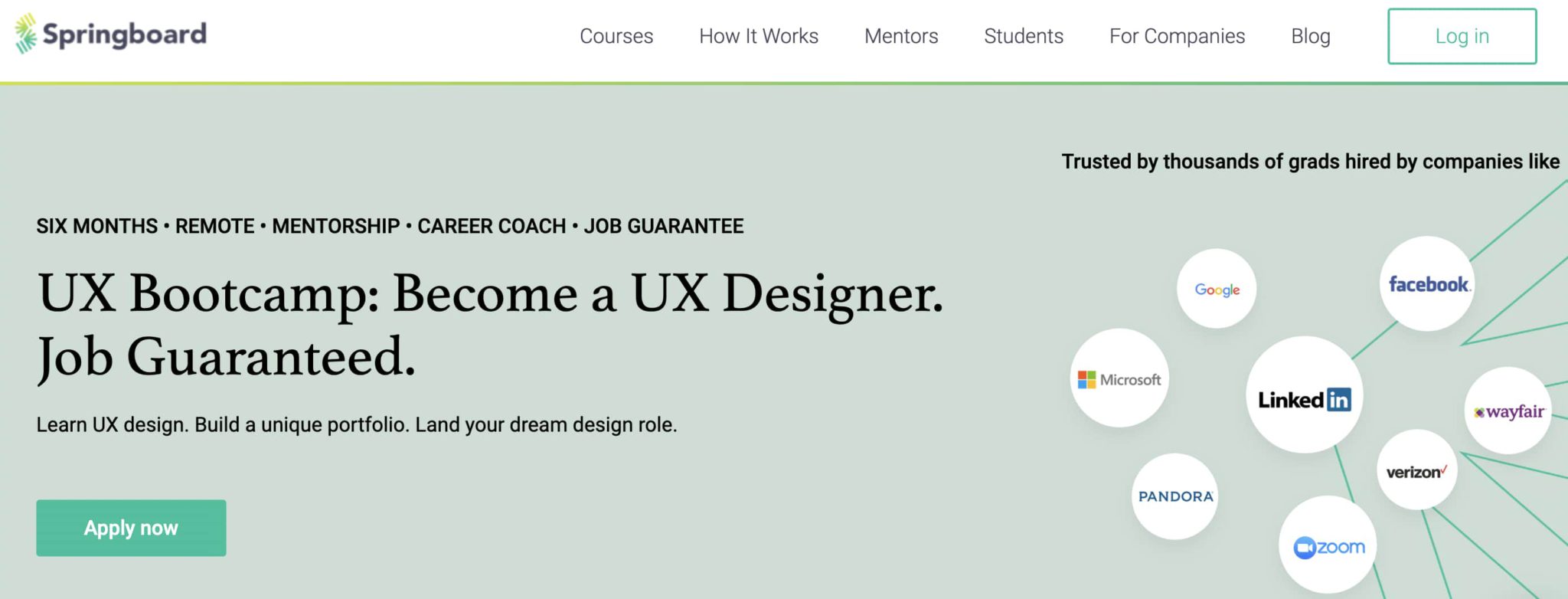
Task: Open the Mentors page
Action: coord(901,36)
